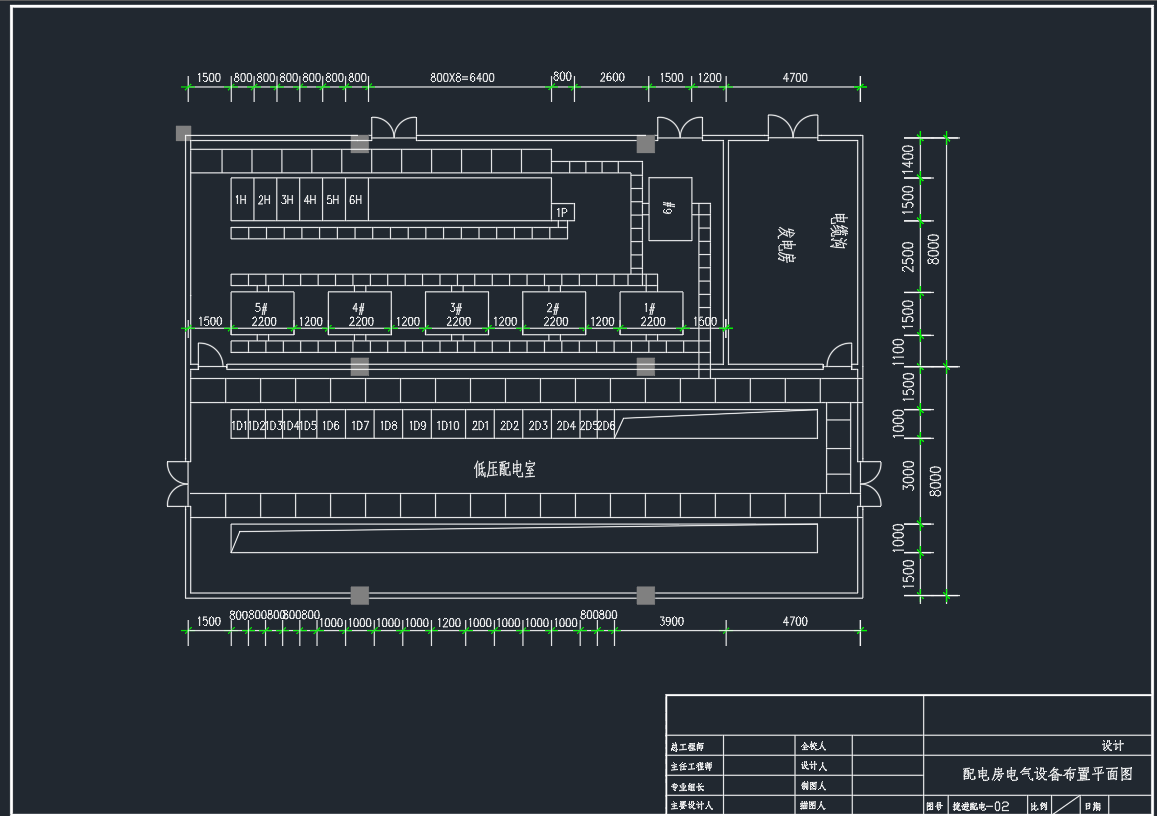Select the 3900 bottom dimension text
Viewport: 1157px width, 816px height.
pos(671,621)
